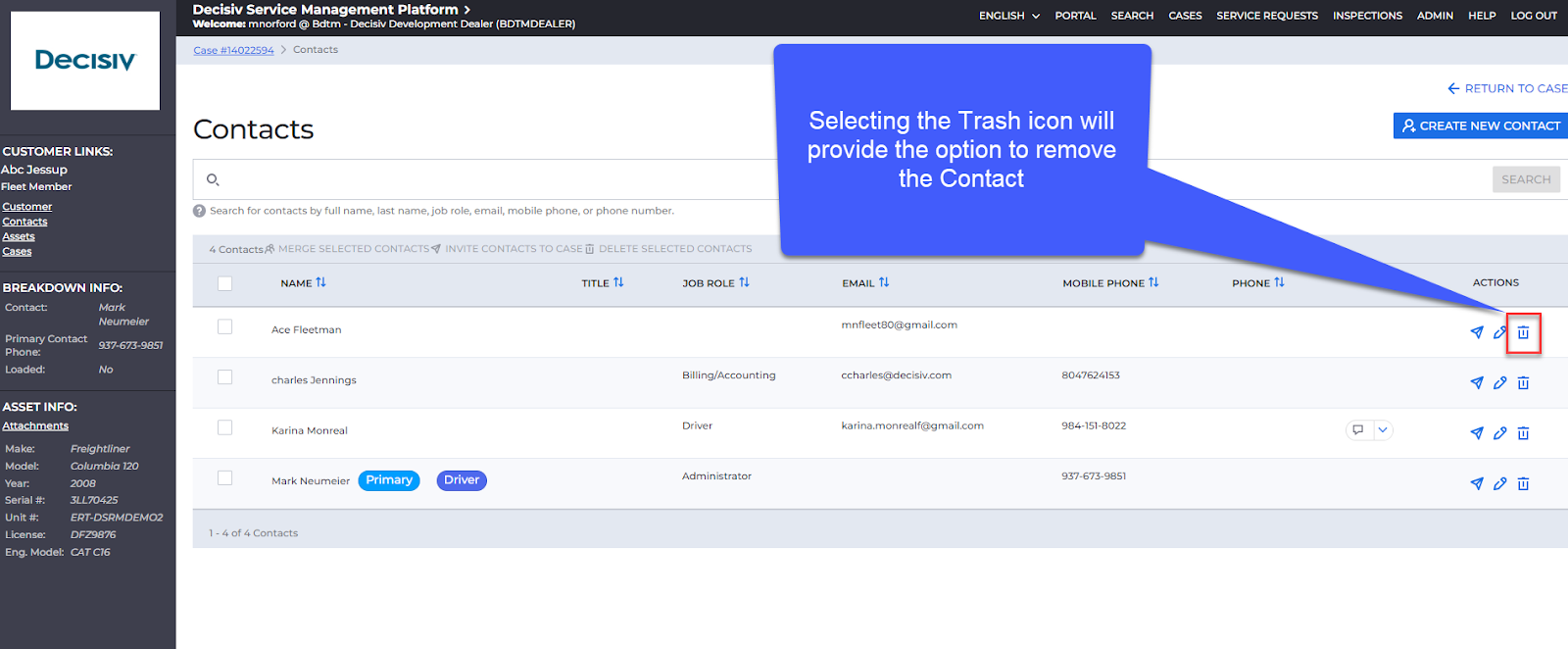The width and height of the screenshot is (1568, 649).
Task: Click the message icon in Karina Monreal row
Action: (x=1357, y=430)
